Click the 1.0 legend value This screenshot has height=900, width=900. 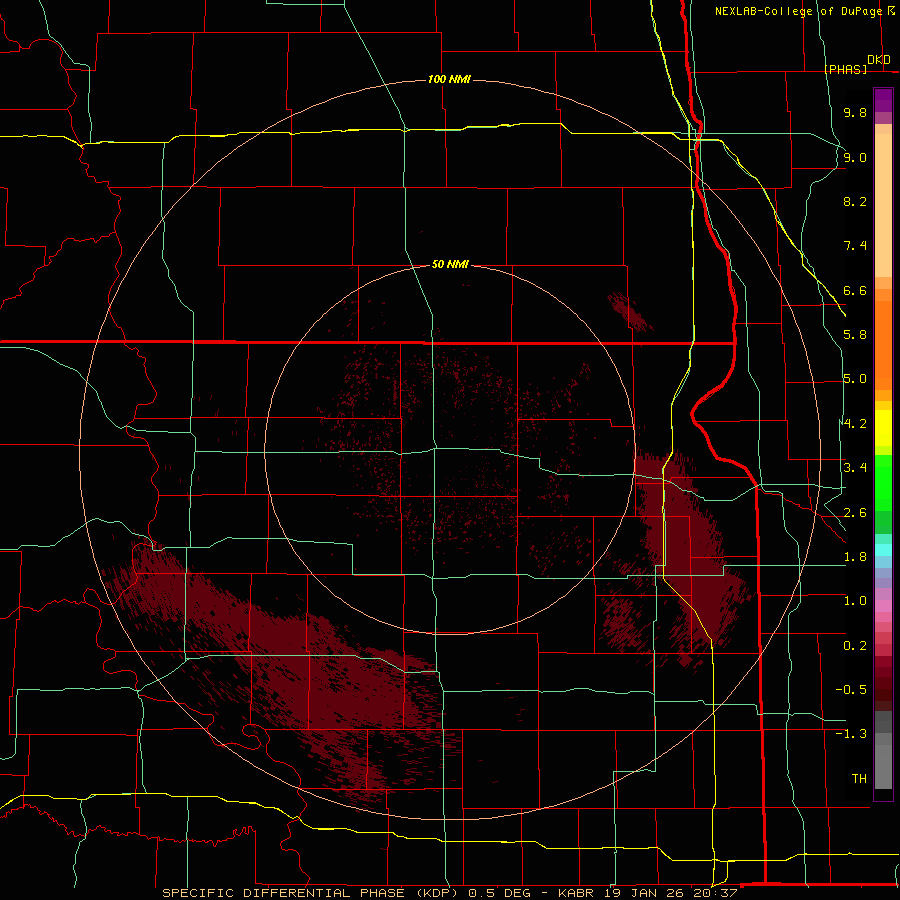click(855, 601)
